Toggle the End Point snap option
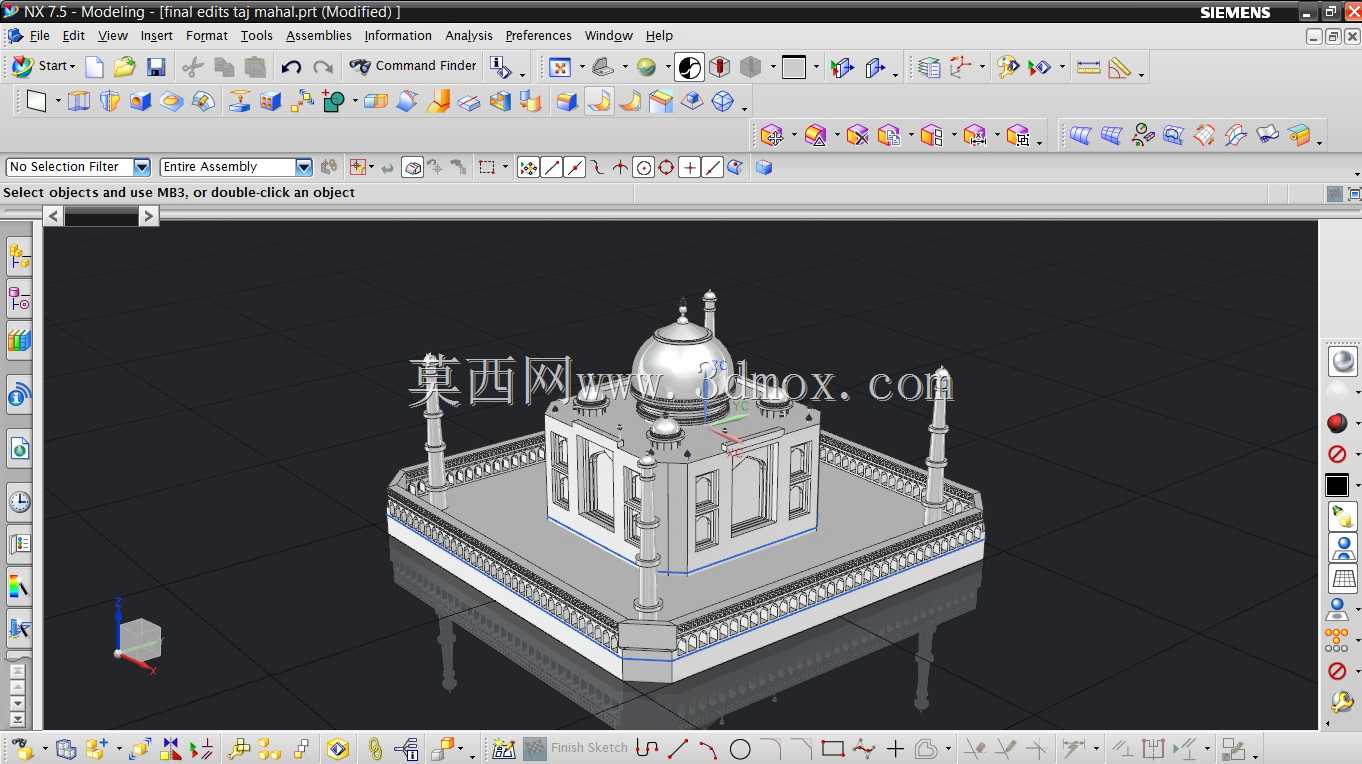Image resolution: width=1362 pixels, height=764 pixels. coord(552,167)
